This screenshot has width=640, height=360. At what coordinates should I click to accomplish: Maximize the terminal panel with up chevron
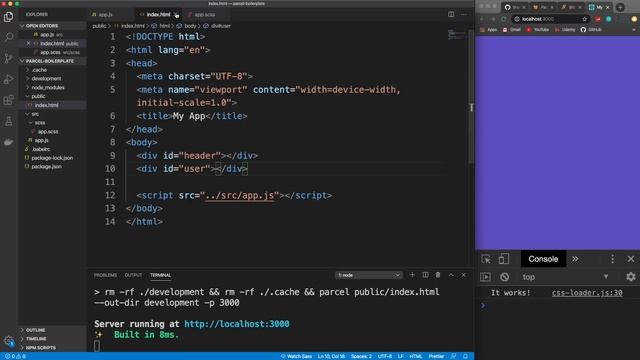pyautogui.click(x=451, y=275)
